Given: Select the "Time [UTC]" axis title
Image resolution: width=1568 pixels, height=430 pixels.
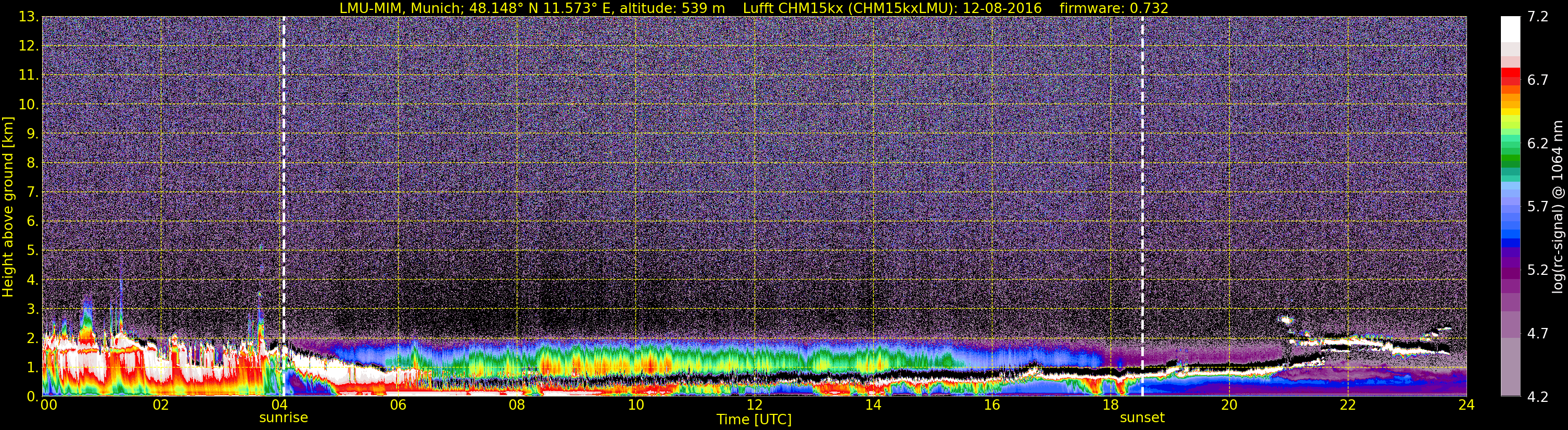Looking at the screenshot, I should (754, 420).
